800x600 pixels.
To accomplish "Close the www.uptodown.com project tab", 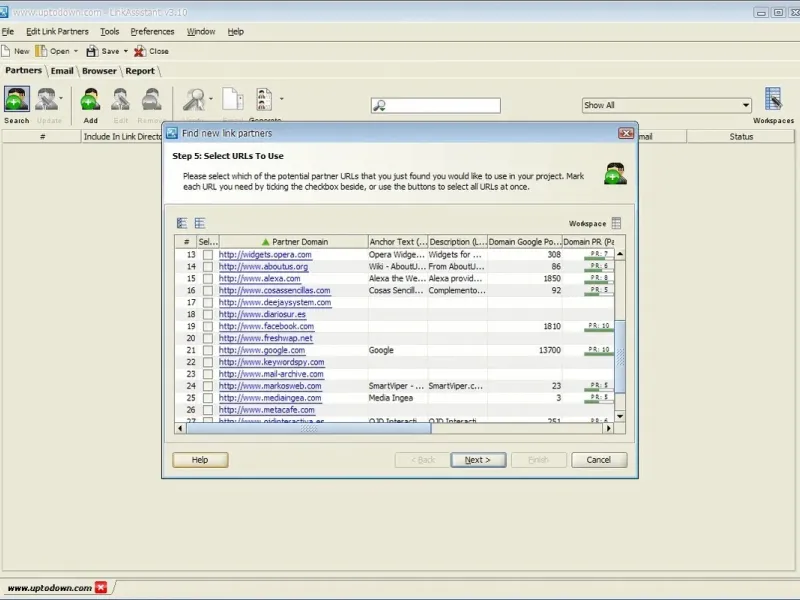I will tap(101, 587).
